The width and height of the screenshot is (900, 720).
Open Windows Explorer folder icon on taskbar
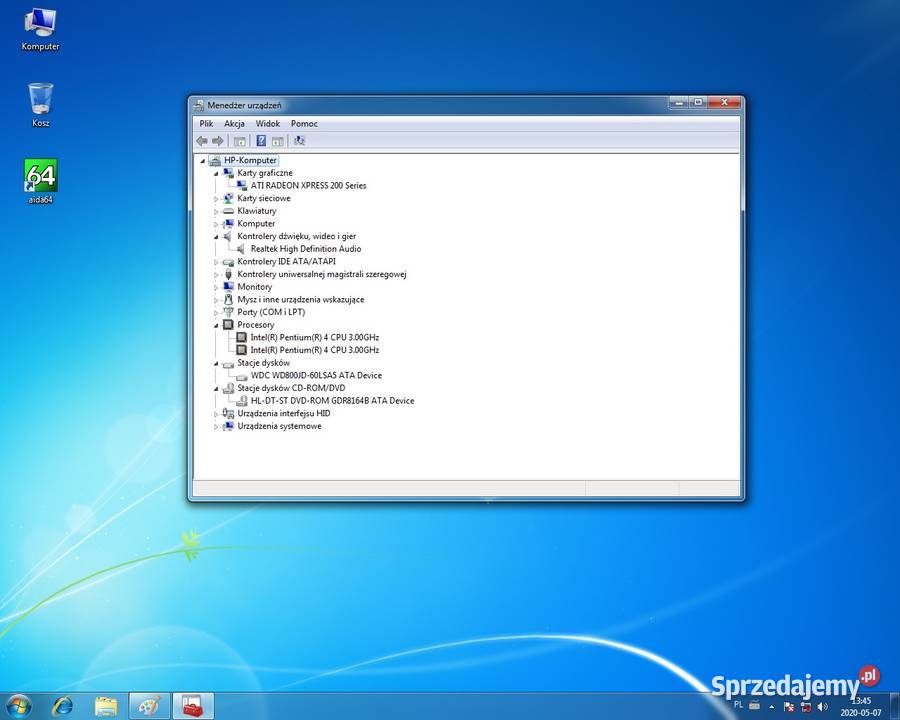click(106, 706)
